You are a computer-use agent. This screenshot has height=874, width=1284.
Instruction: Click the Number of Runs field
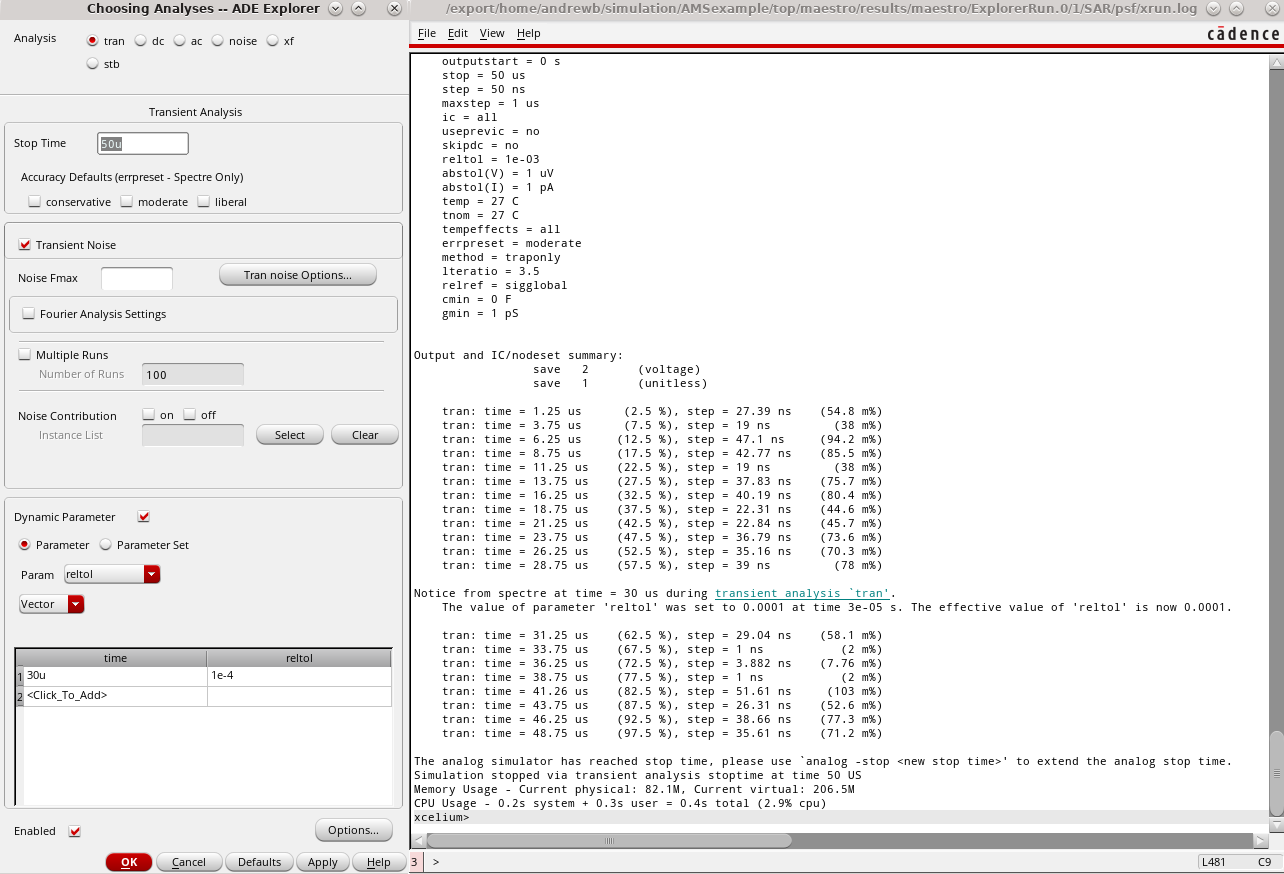pos(193,375)
